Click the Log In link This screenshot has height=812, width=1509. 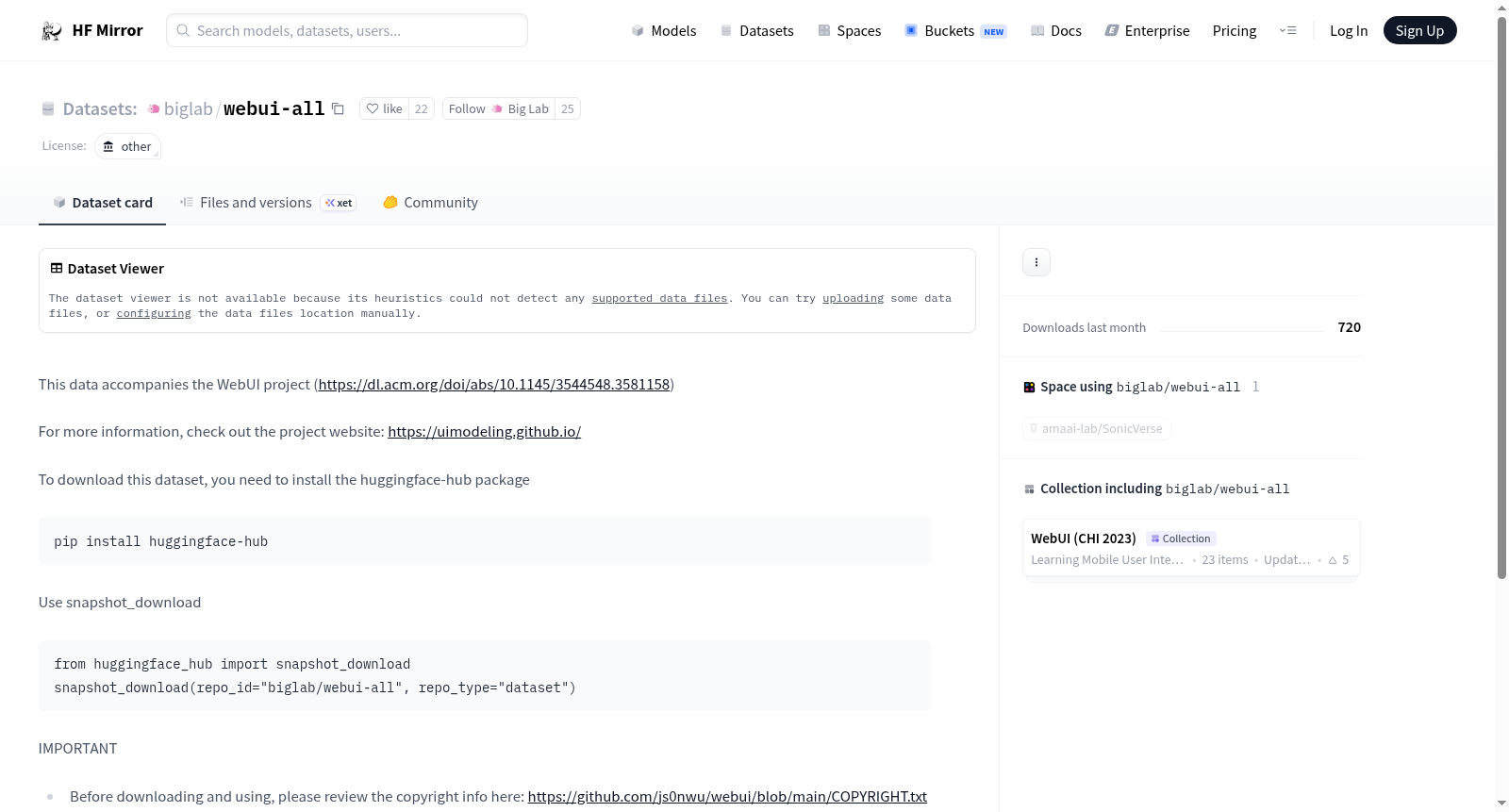click(x=1349, y=31)
